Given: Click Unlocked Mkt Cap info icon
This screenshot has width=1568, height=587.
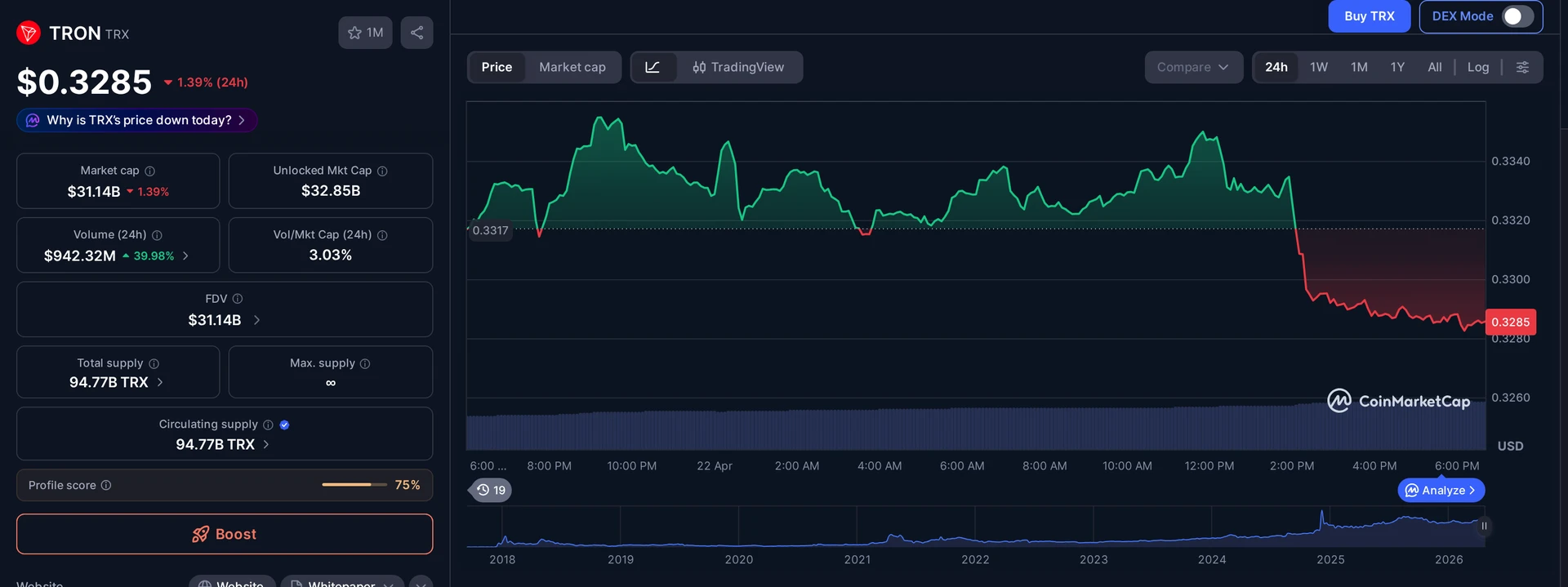Looking at the screenshot, I should 382,171.
